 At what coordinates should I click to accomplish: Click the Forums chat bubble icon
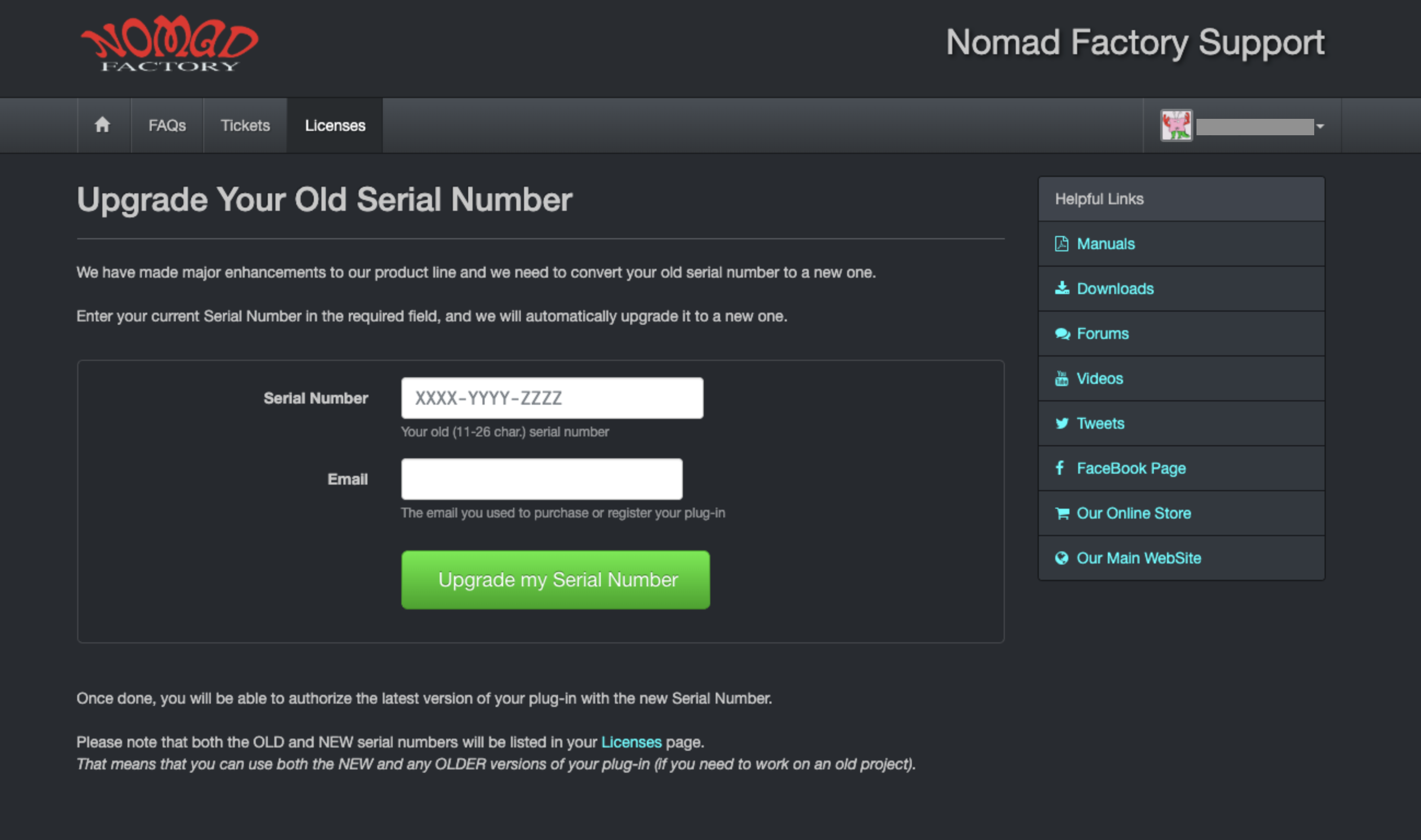click(x=1062, y=333)
